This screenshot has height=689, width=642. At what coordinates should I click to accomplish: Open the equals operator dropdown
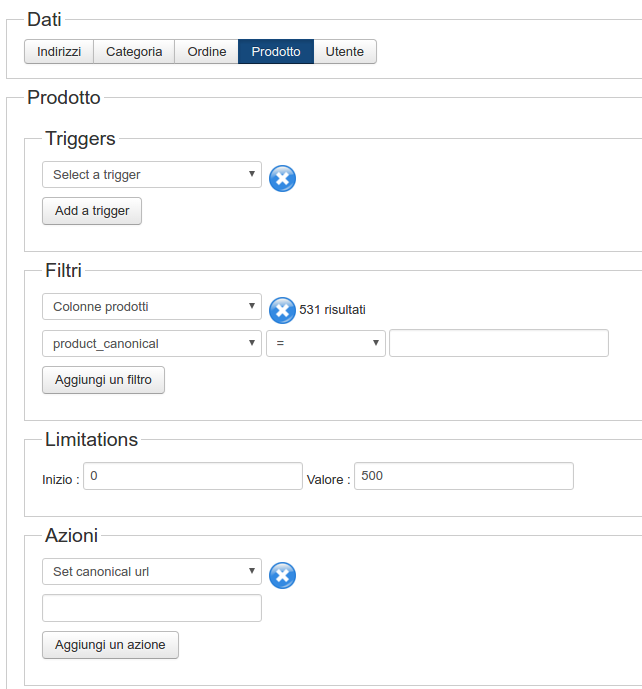(326, 344)
